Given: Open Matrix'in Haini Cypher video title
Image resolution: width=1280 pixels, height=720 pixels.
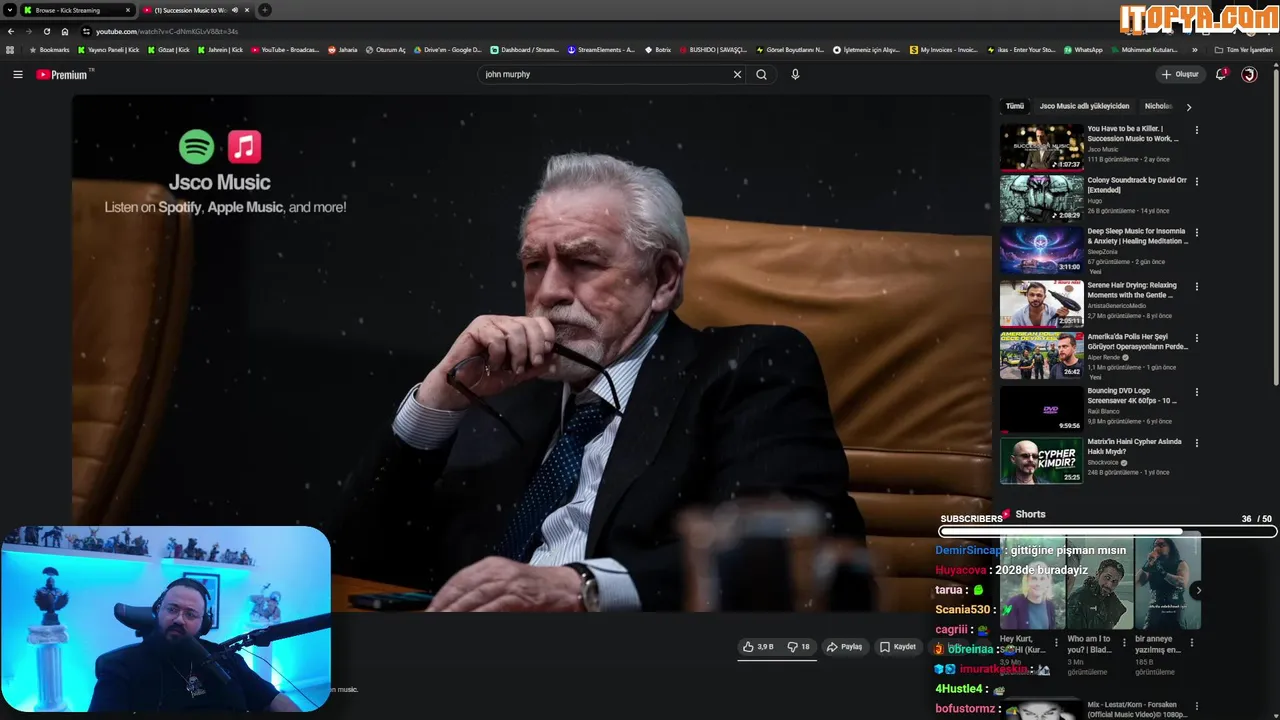Looking at the screenshot, I should tap(1134, 446).
